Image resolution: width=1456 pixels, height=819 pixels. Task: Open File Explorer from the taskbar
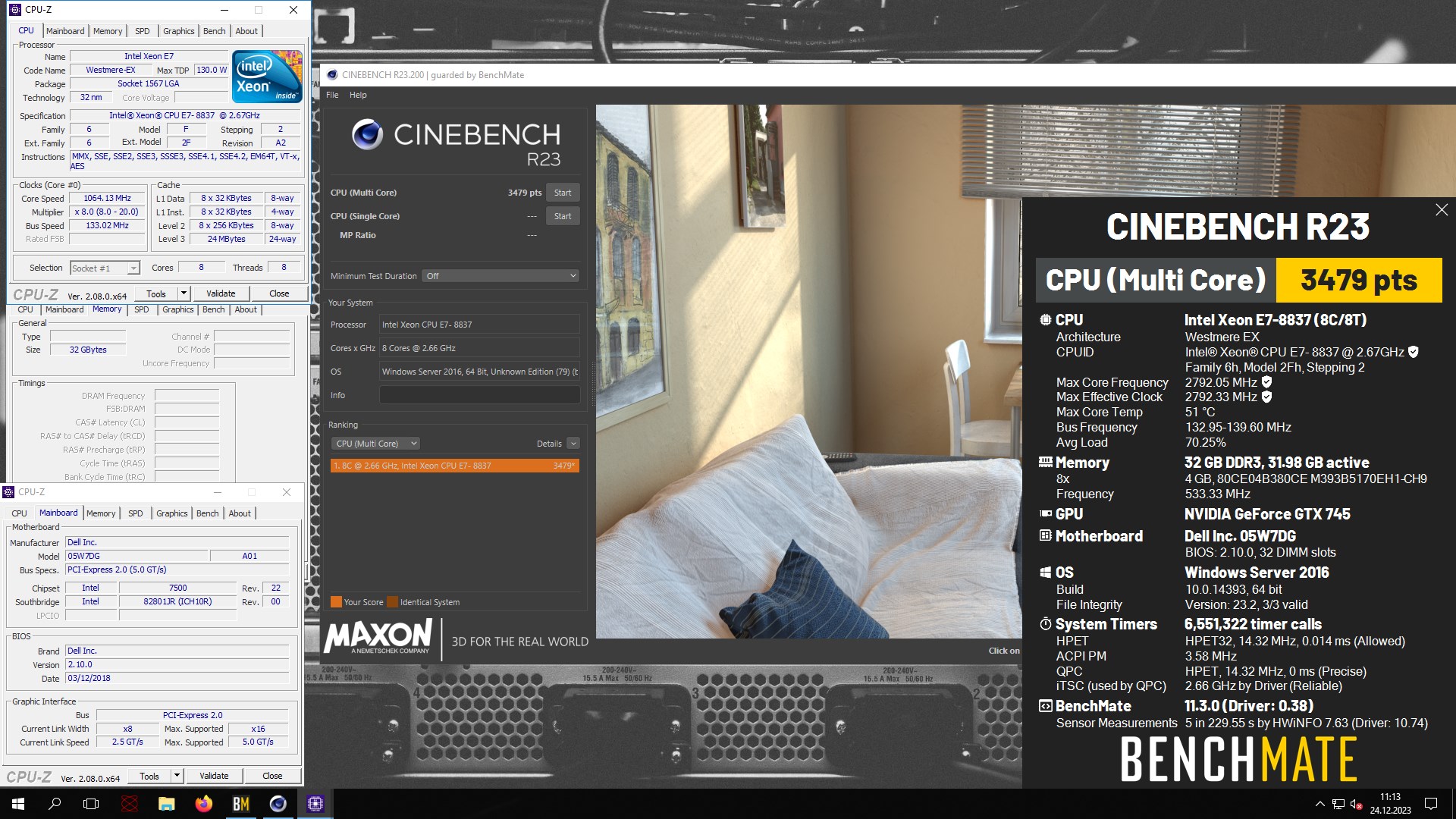tap(166, 804)
